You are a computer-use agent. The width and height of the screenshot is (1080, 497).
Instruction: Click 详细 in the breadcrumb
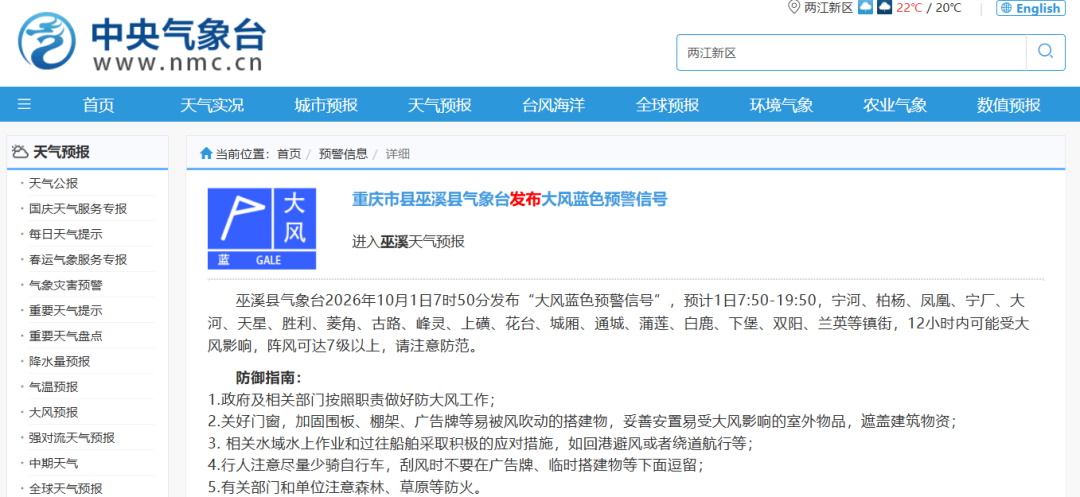click(397, 154)
